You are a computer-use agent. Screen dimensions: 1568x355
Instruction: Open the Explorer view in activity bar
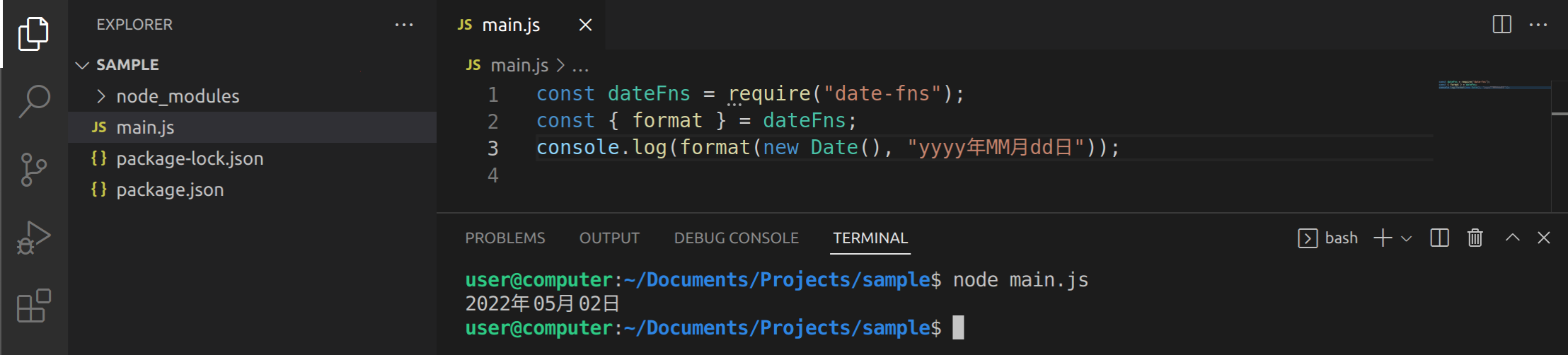coord(33,34)
